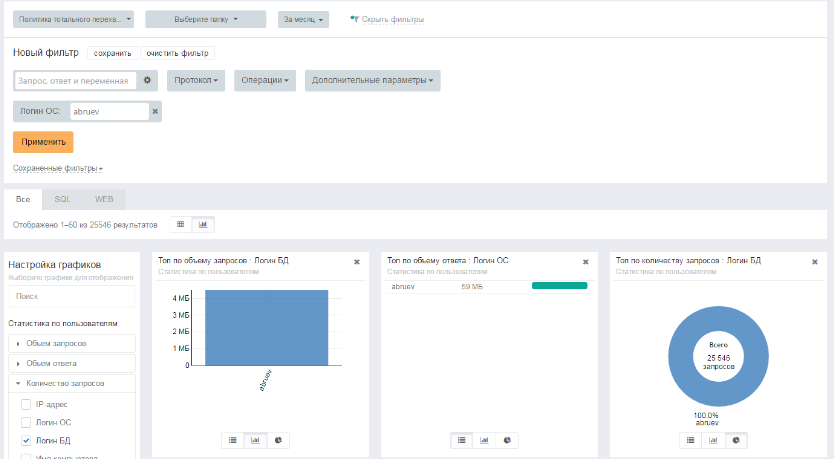
Task: Close the Топ по объему запросов panel
Action: (357, 262)
